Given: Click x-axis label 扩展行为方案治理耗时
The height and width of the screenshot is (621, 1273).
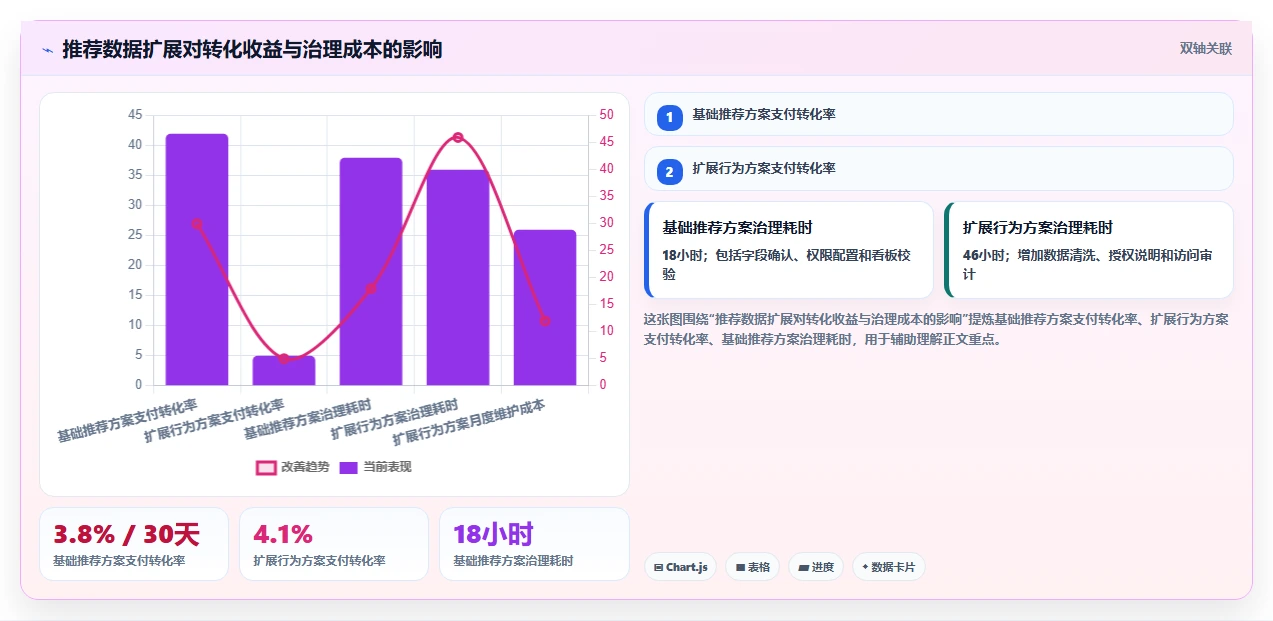Looking at the screenshot, I should [394, 421].
